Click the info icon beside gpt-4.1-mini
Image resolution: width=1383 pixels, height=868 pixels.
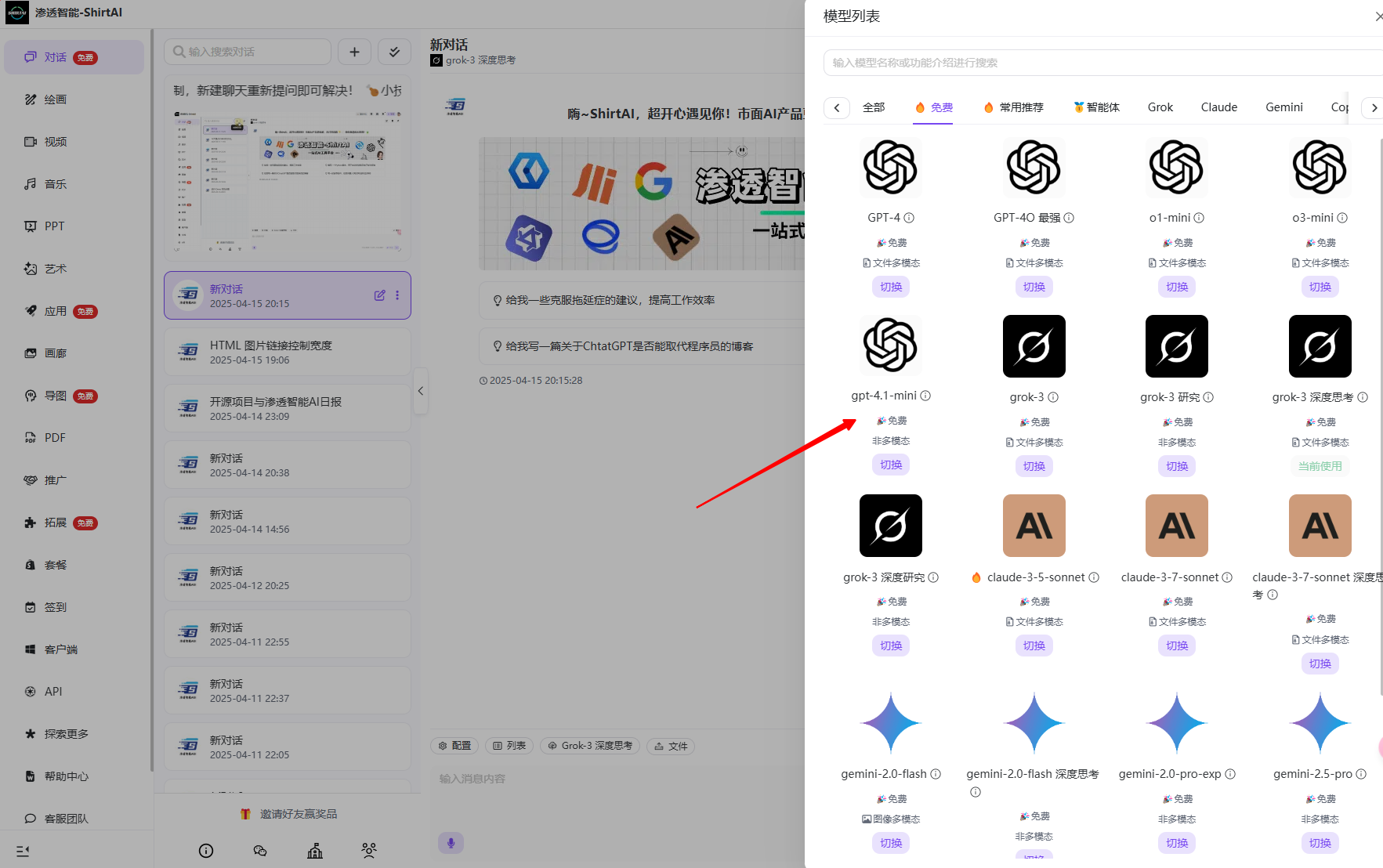925,396
